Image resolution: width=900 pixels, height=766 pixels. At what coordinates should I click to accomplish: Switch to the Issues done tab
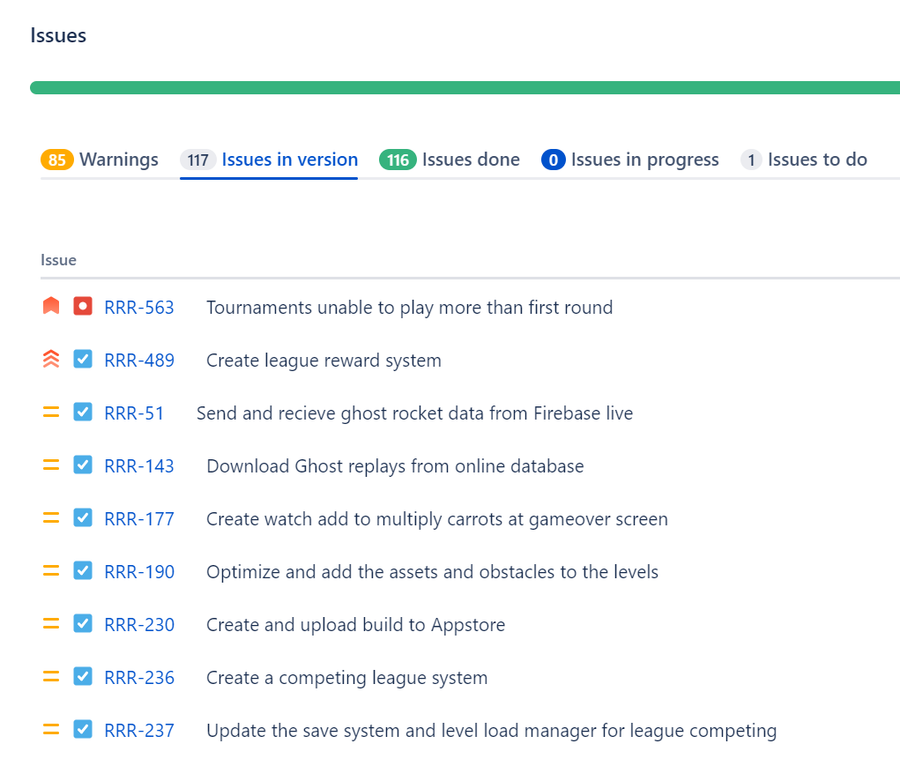449,160
